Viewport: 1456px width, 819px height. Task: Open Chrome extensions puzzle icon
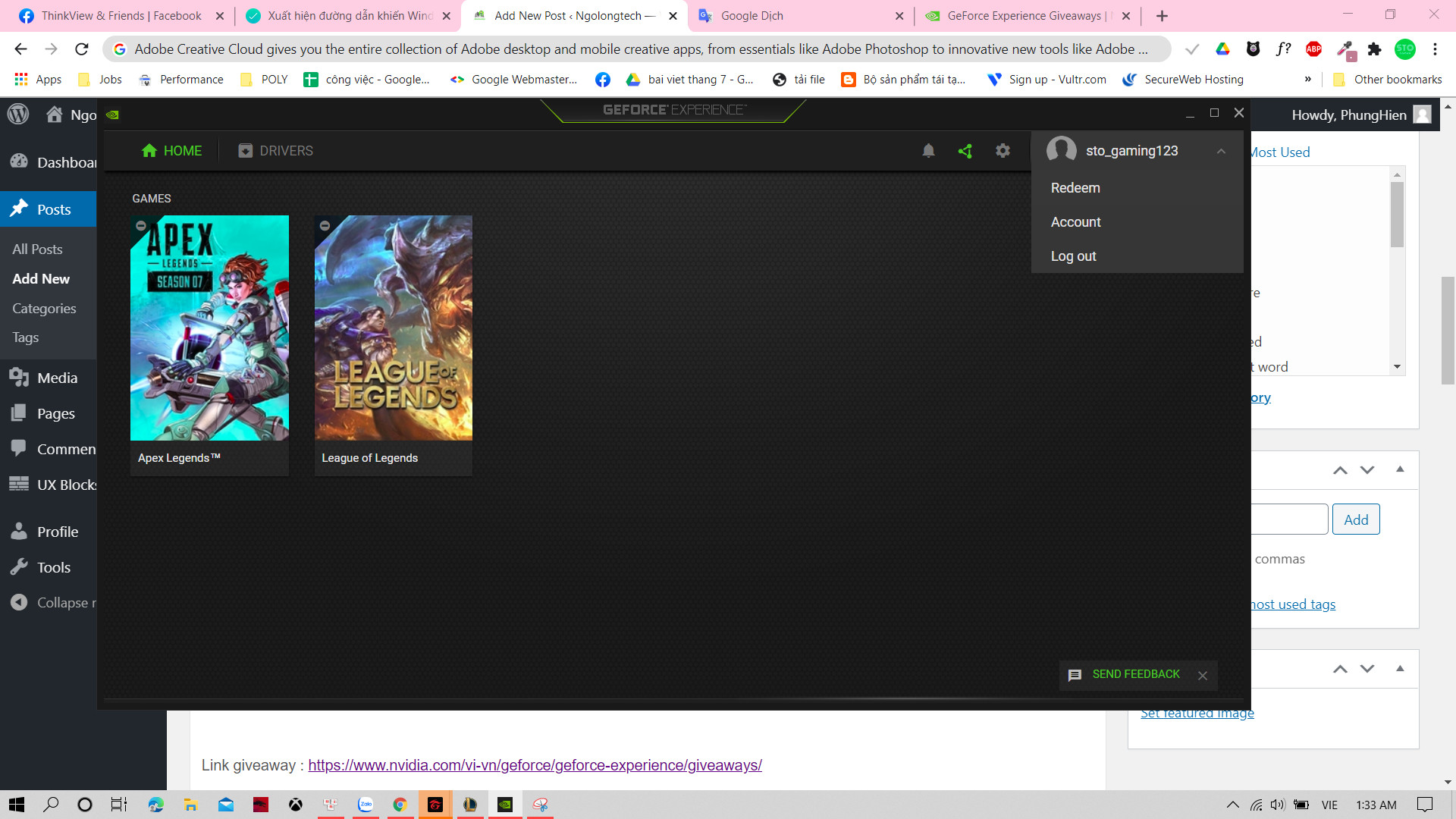pos(1374,49)
